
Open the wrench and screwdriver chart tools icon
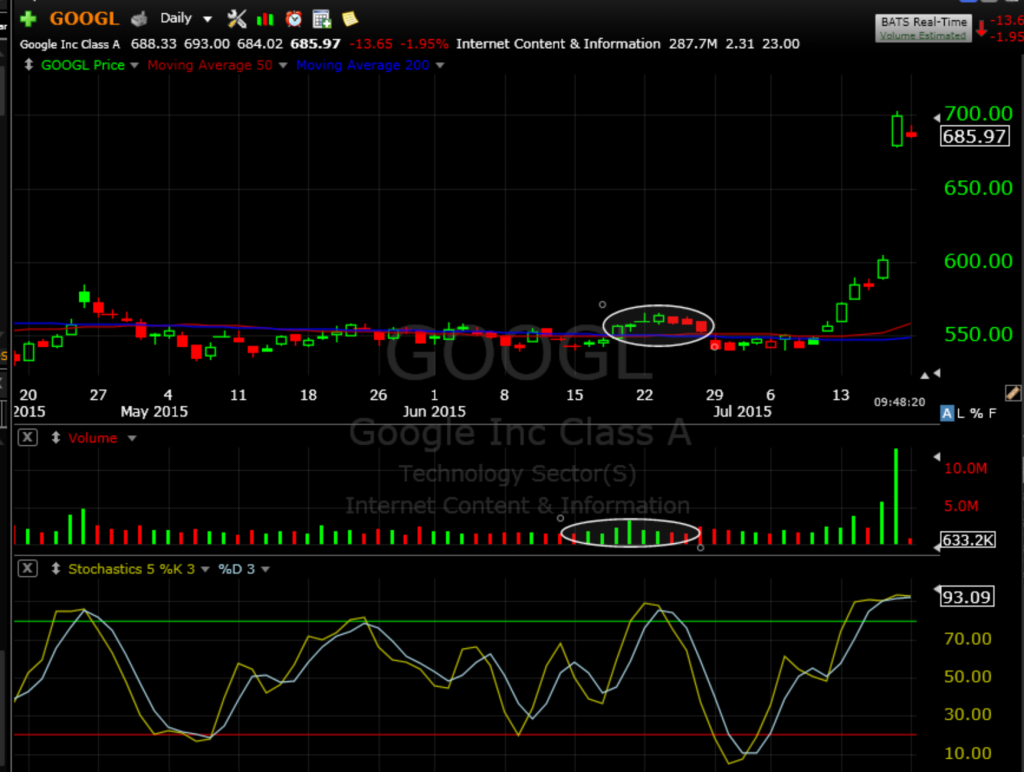(x=236, y=18)
